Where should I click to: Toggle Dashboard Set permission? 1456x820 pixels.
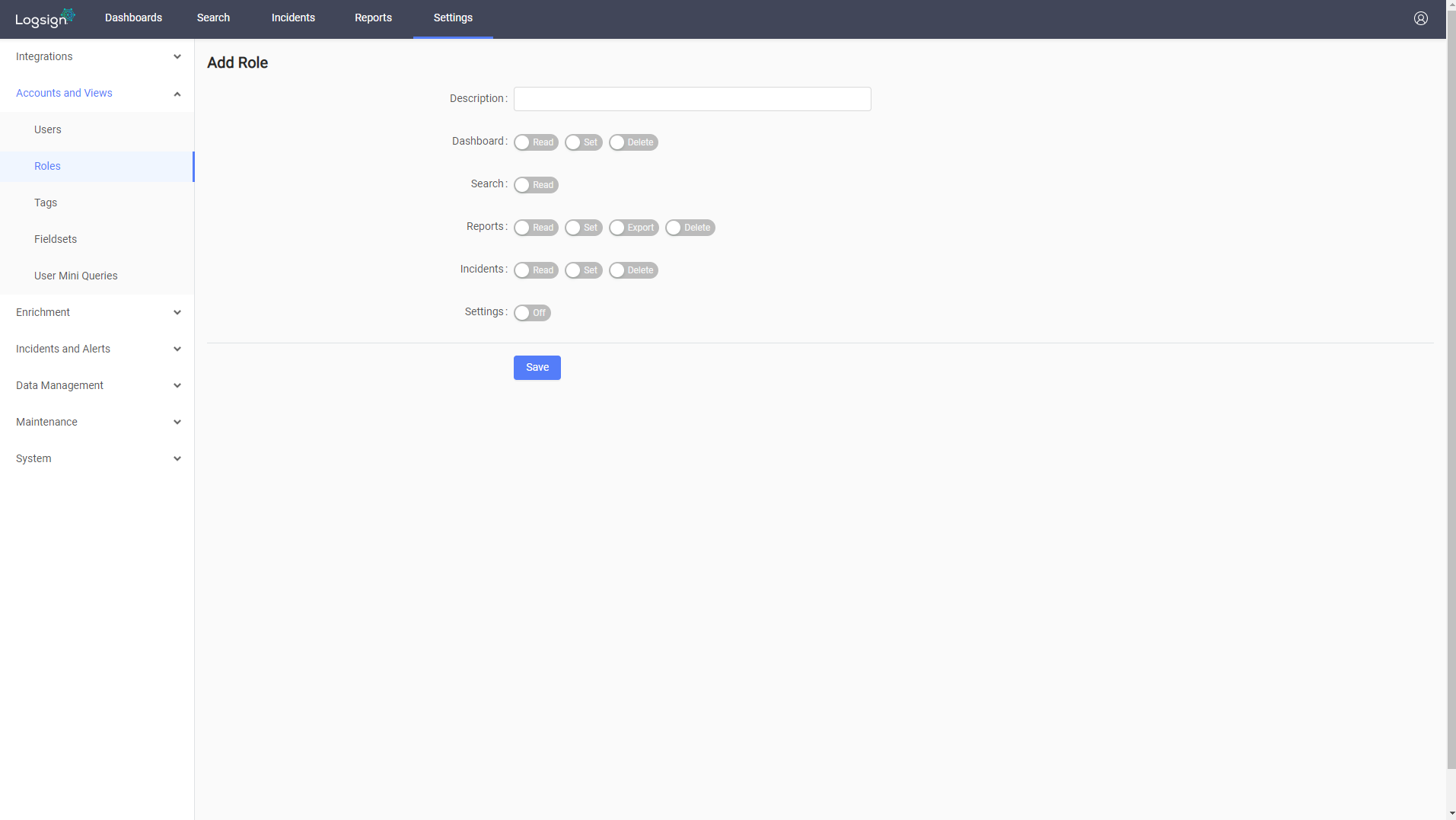click(584, 142)
